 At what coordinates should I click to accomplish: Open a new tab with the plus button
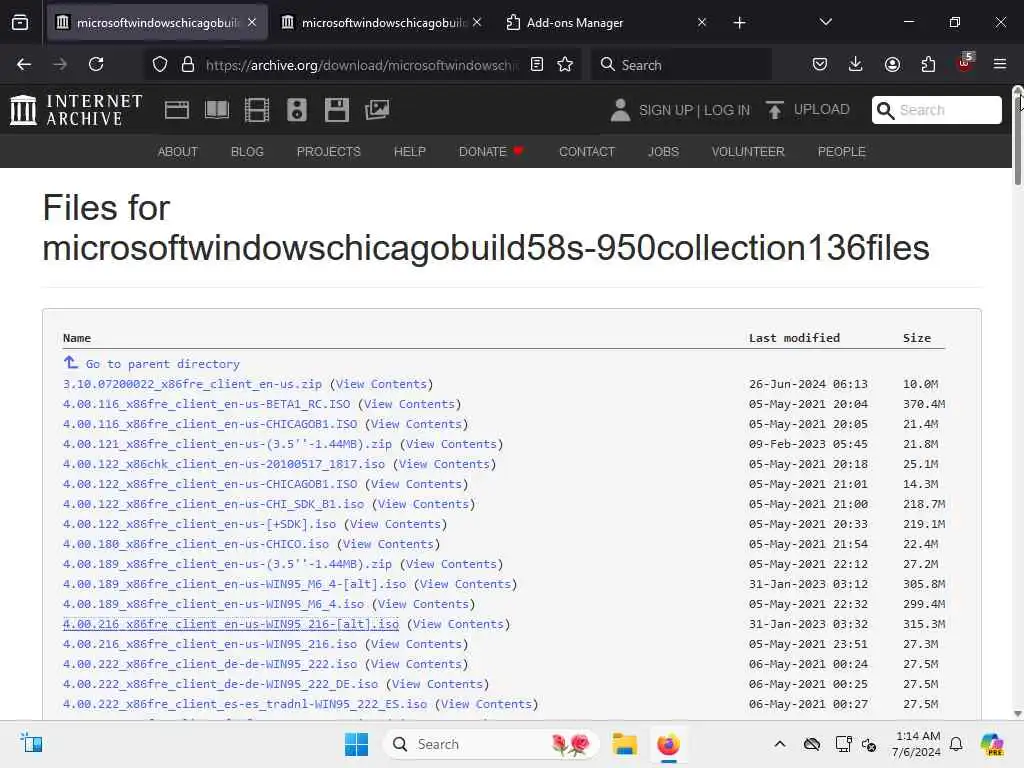click(739, 23)
